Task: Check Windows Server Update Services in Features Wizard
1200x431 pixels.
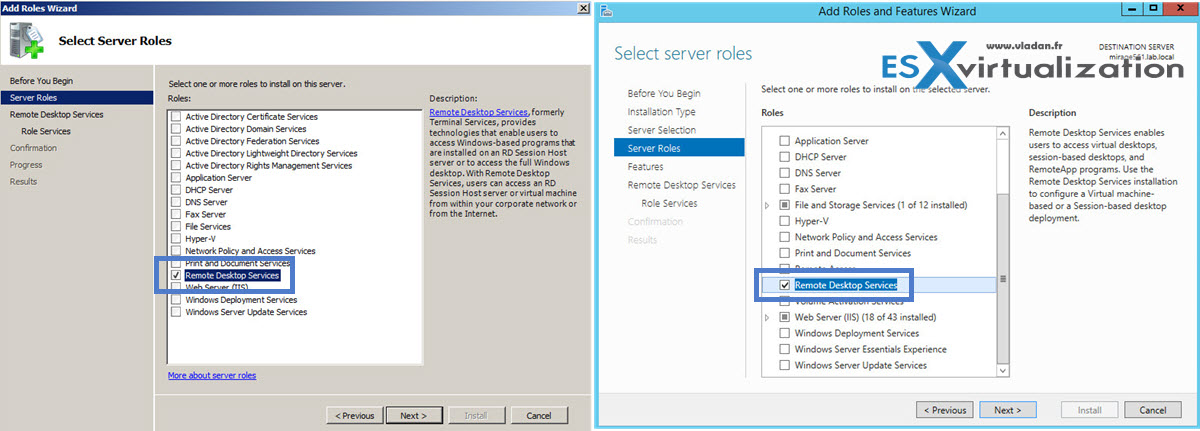Action: 784,365
